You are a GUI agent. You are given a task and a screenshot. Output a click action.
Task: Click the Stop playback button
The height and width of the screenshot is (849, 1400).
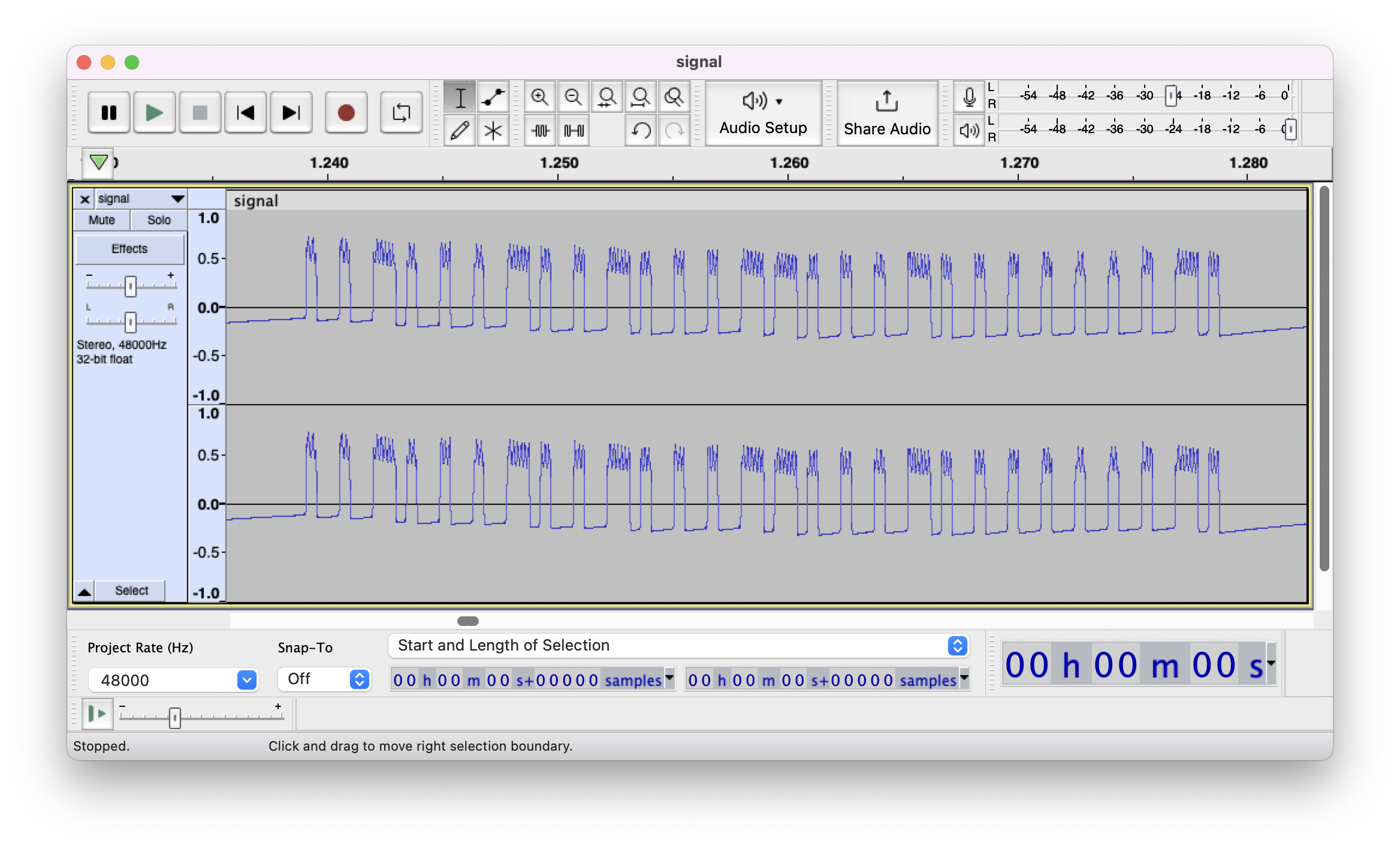tap(199, 111)
